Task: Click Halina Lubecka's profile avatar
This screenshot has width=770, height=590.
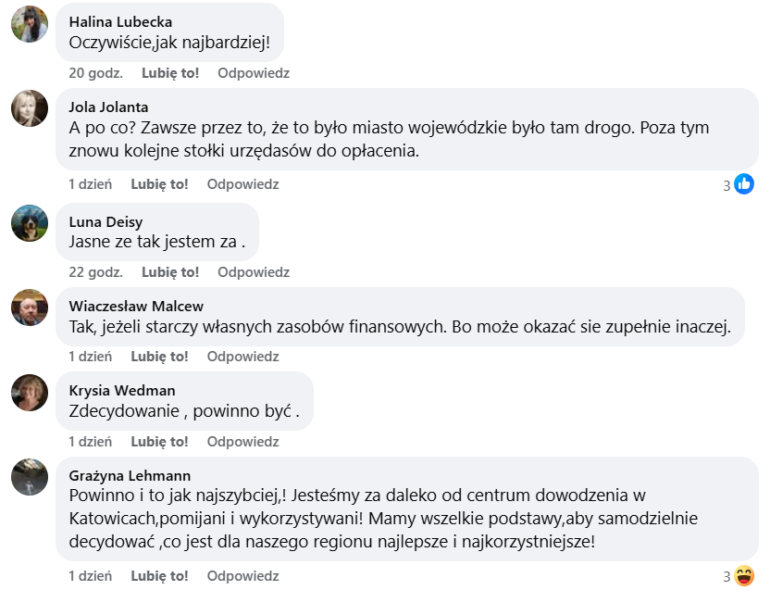Action: pos(29,24)
